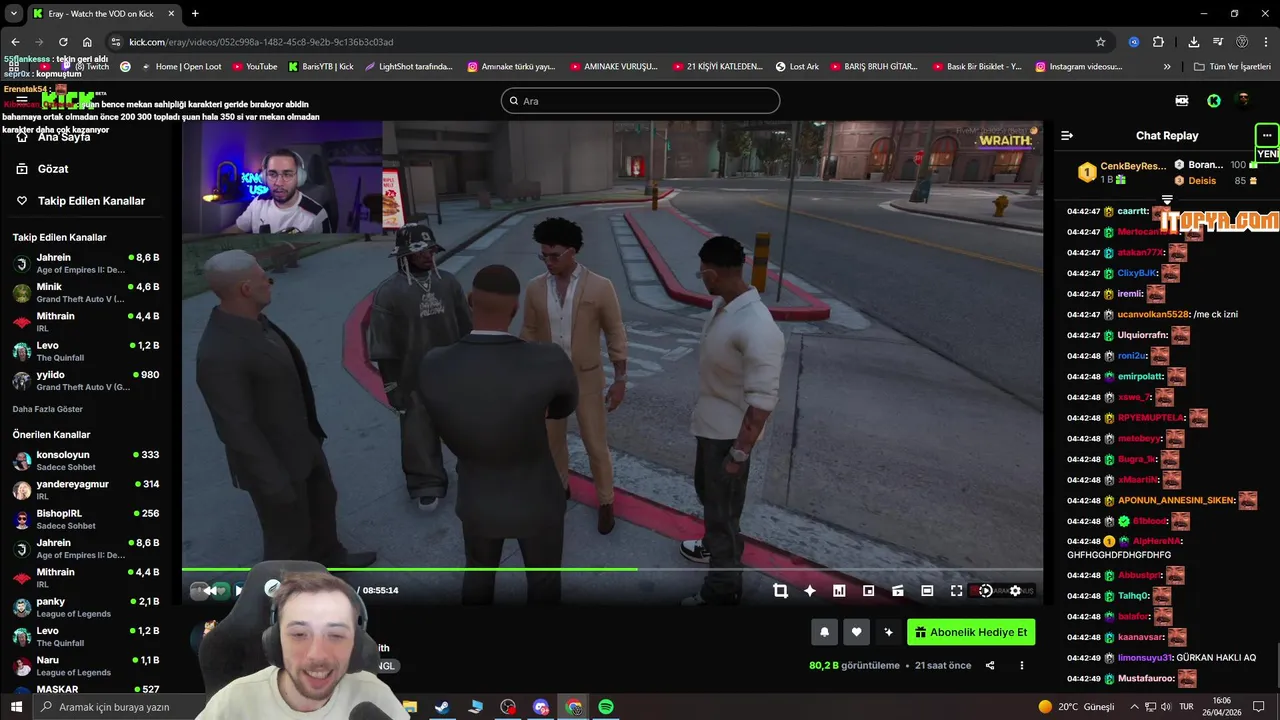The width and height of the screenshot is (1280, 720).
Task: Open yandereyagmur recommended channel
Action: (x=85, y=490)
